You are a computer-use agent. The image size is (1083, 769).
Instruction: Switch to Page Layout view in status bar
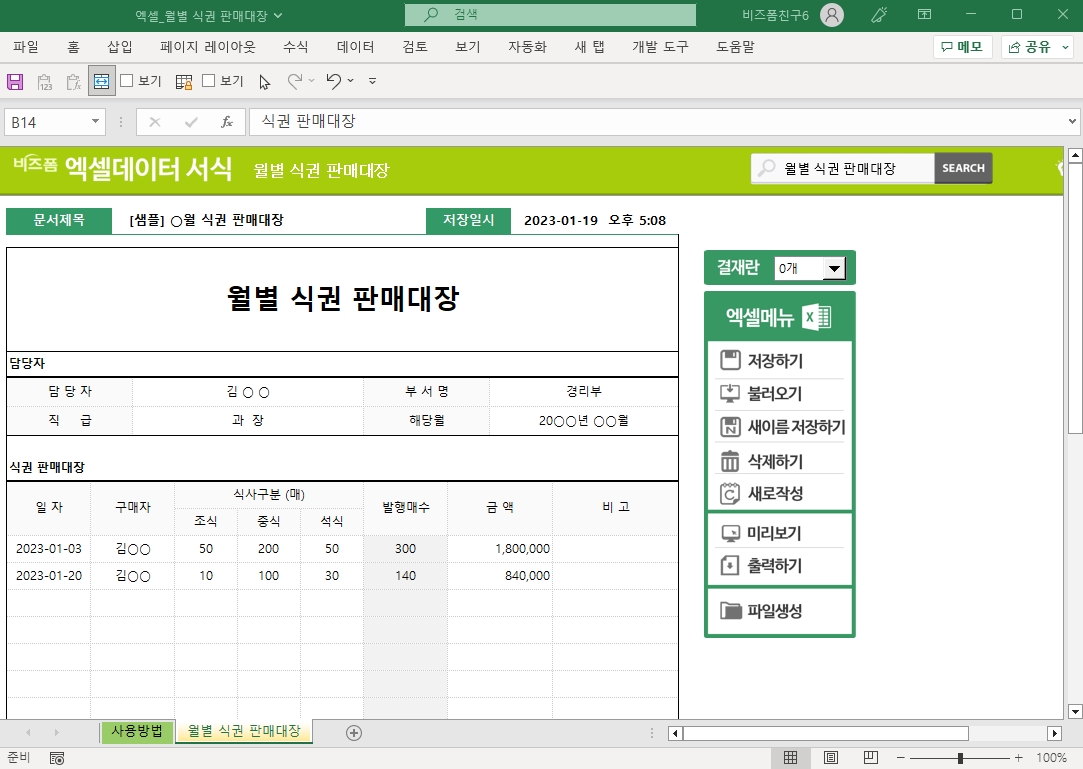(830, 758)
